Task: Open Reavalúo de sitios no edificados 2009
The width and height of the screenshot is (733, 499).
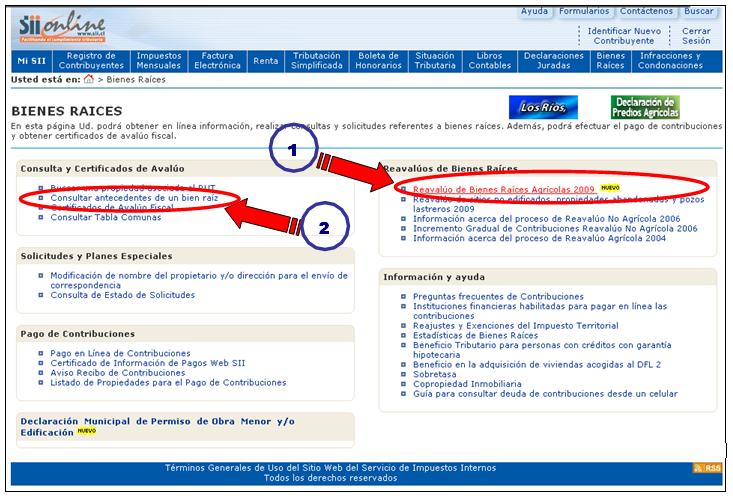Action: (558, 204)
